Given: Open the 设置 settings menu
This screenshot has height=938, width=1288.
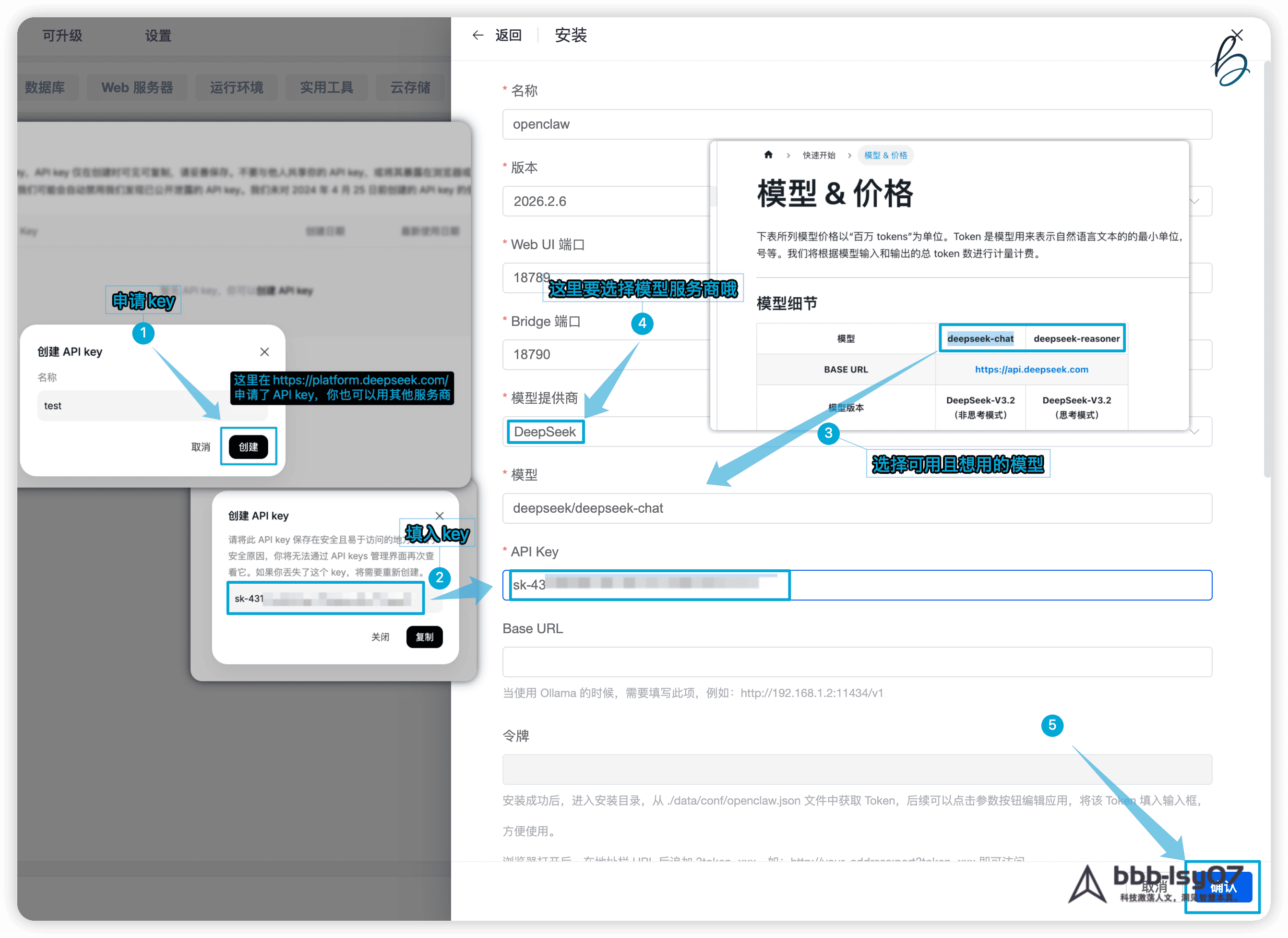Looking at the screenshot, I should pos(158,35).
